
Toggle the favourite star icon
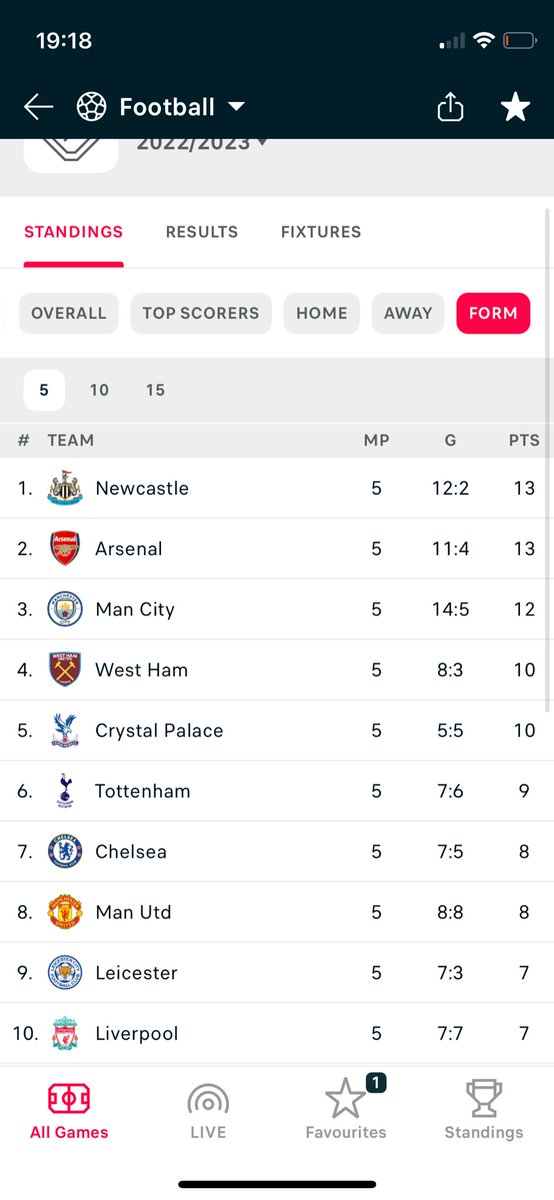tap(515, 107)
